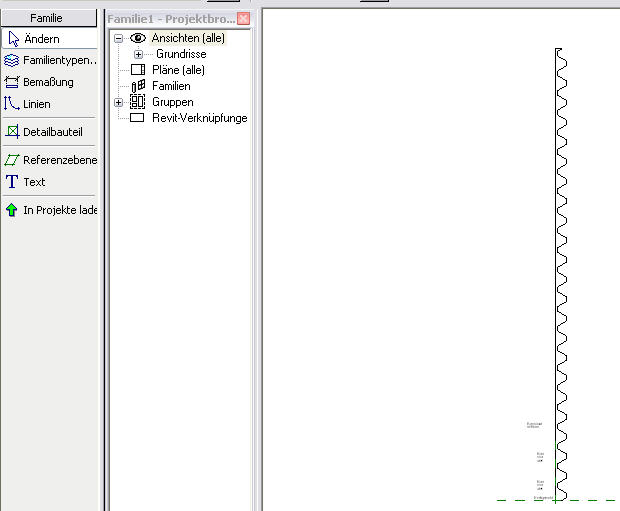Click the Referenzebene command label

click(x=60, y=160)
